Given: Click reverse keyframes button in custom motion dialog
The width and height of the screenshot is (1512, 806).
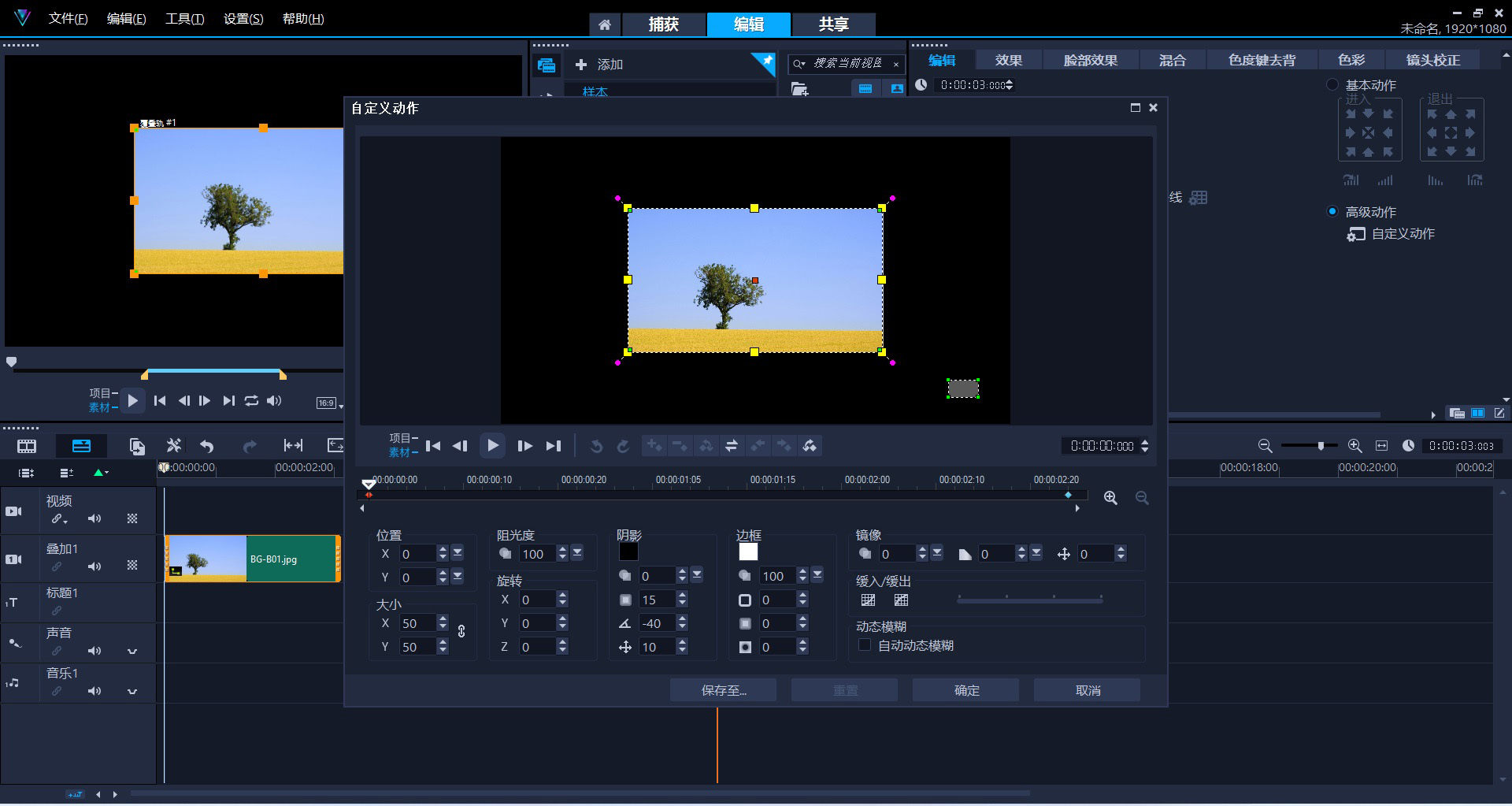Looking at the screenshot, I should 732,446.
